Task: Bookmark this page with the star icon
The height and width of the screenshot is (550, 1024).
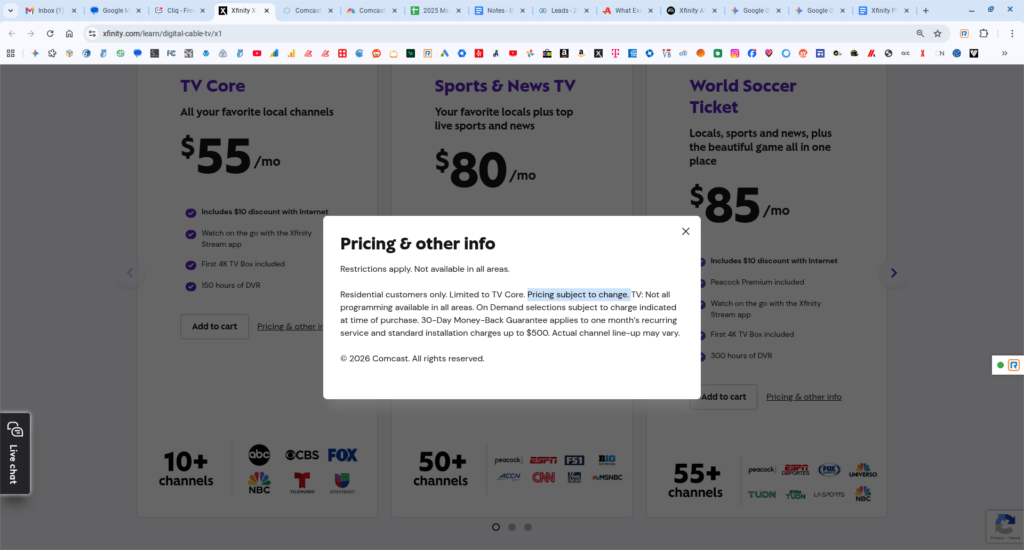Action: (x=937, y=33)
